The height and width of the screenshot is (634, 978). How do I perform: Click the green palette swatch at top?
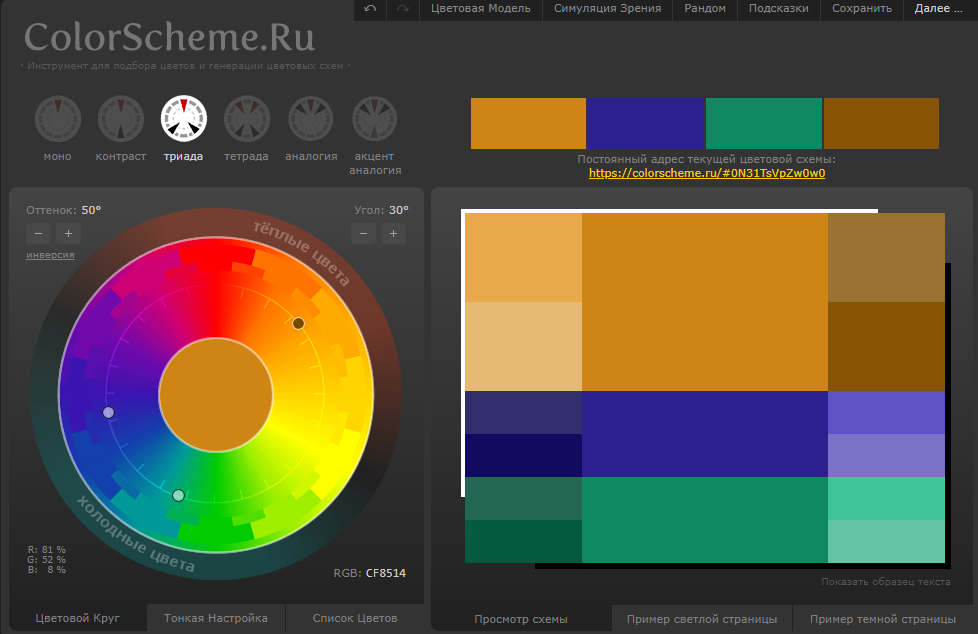pyautogui.click(x=764, y=124)
